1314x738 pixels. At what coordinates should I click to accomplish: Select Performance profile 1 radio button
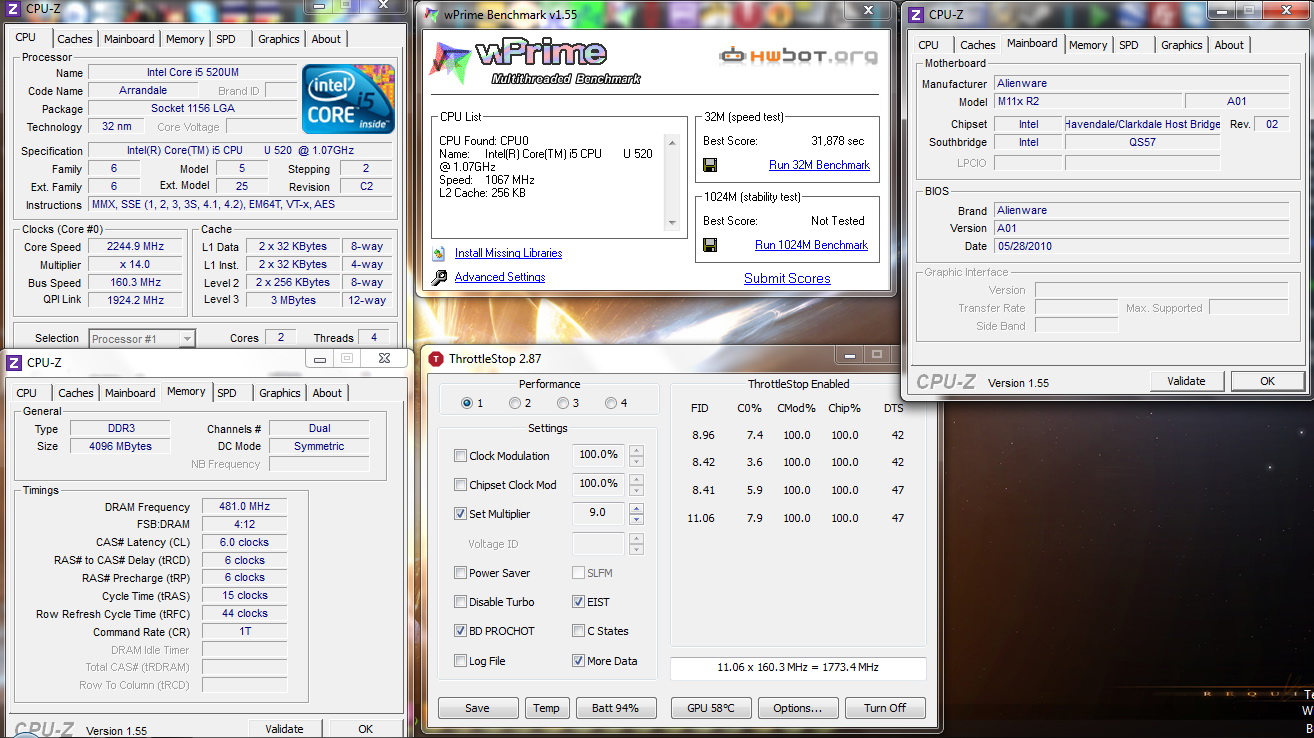[x=467, y=403]
